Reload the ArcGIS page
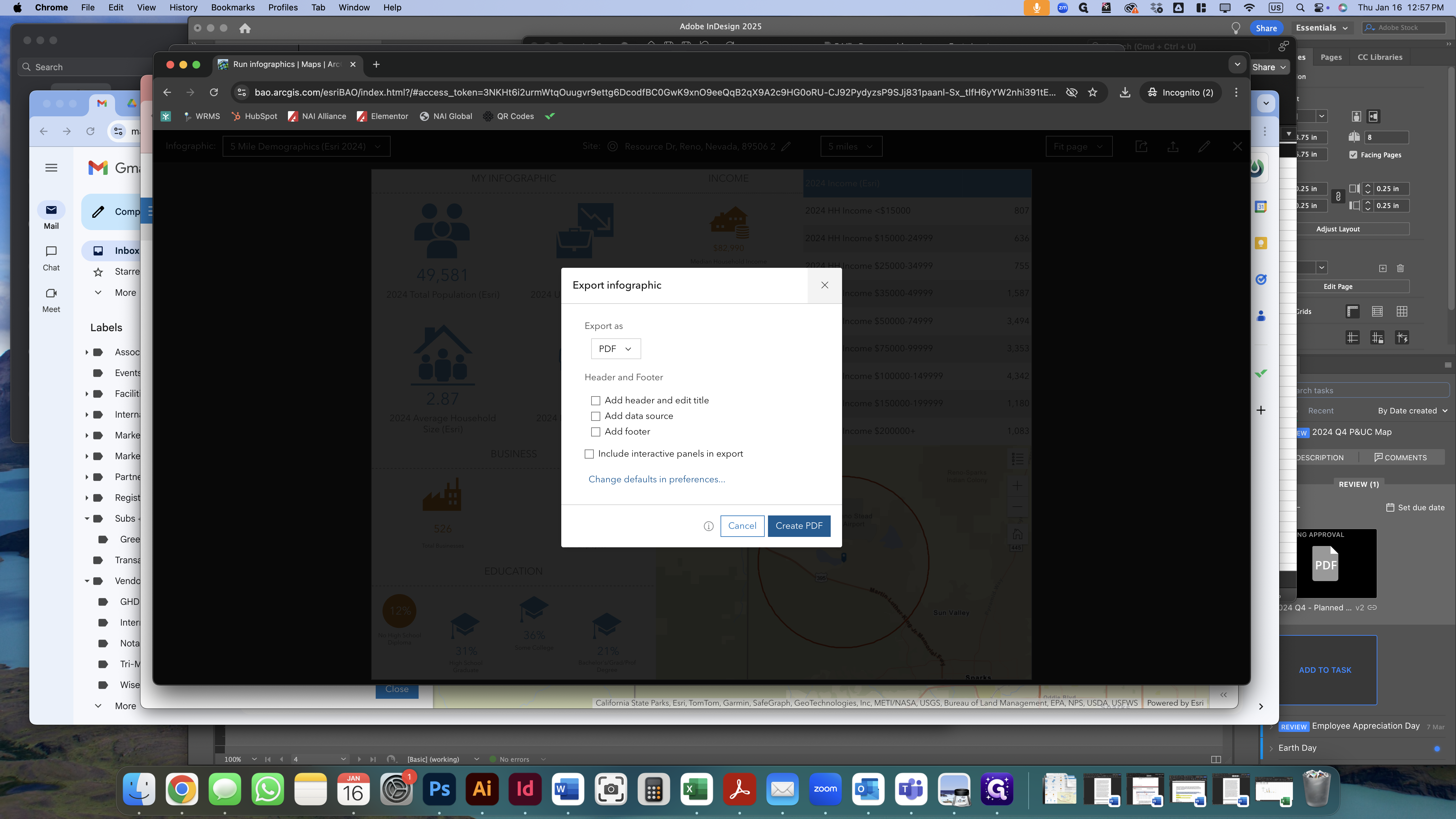 click(214, 93)
